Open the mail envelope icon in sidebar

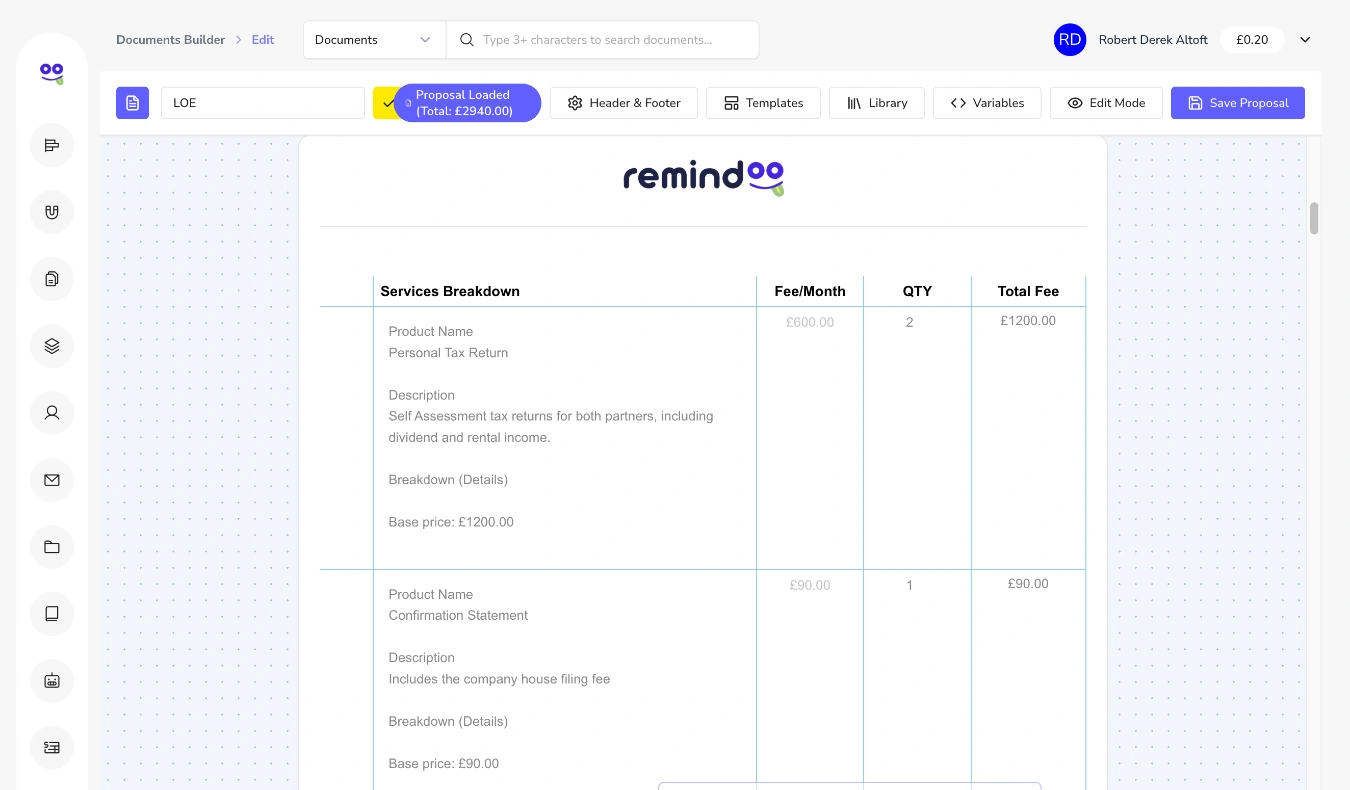[52, 480]
